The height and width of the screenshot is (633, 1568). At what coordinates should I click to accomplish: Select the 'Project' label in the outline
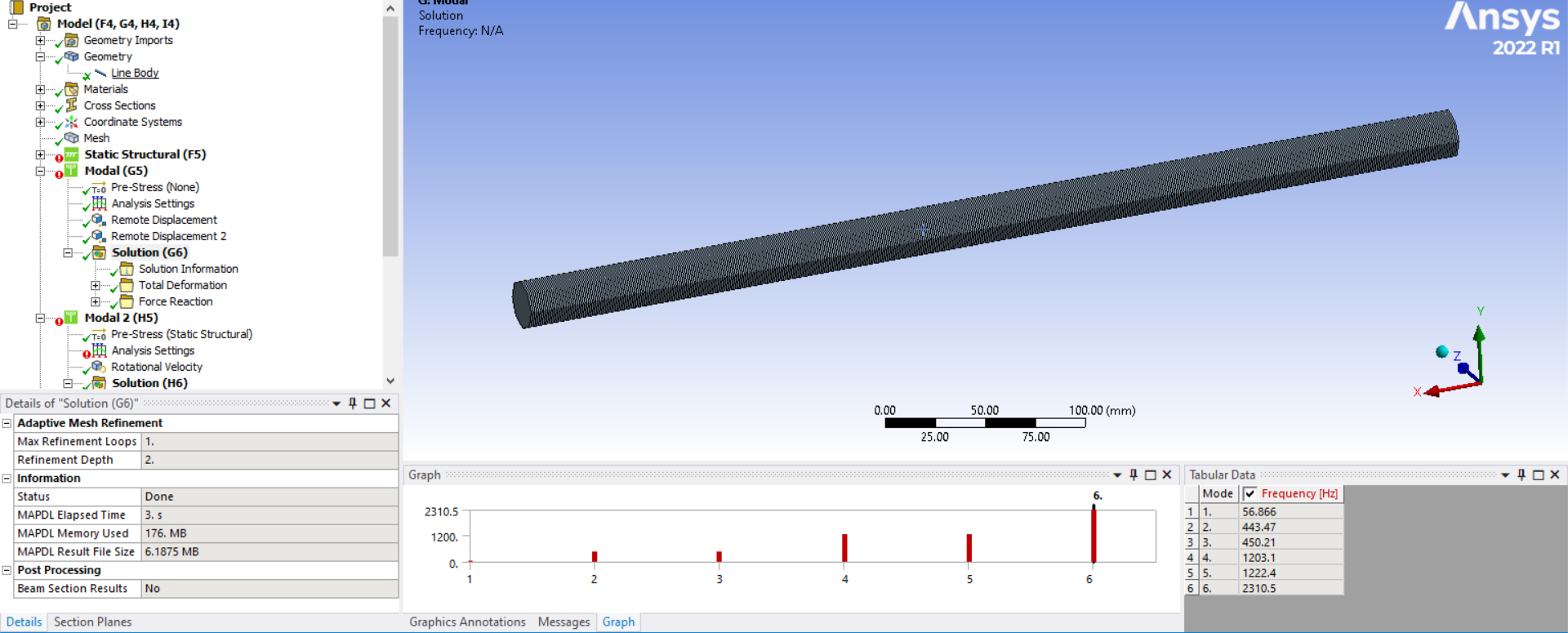tap(51, 7)
